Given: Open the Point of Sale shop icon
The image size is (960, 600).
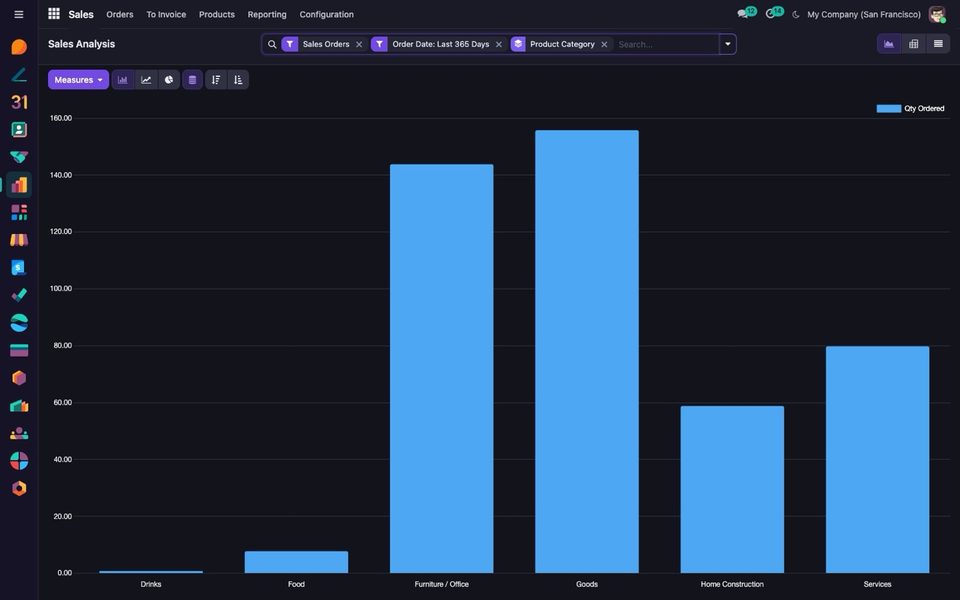Looking at the screenshot, I should point(19,239).
